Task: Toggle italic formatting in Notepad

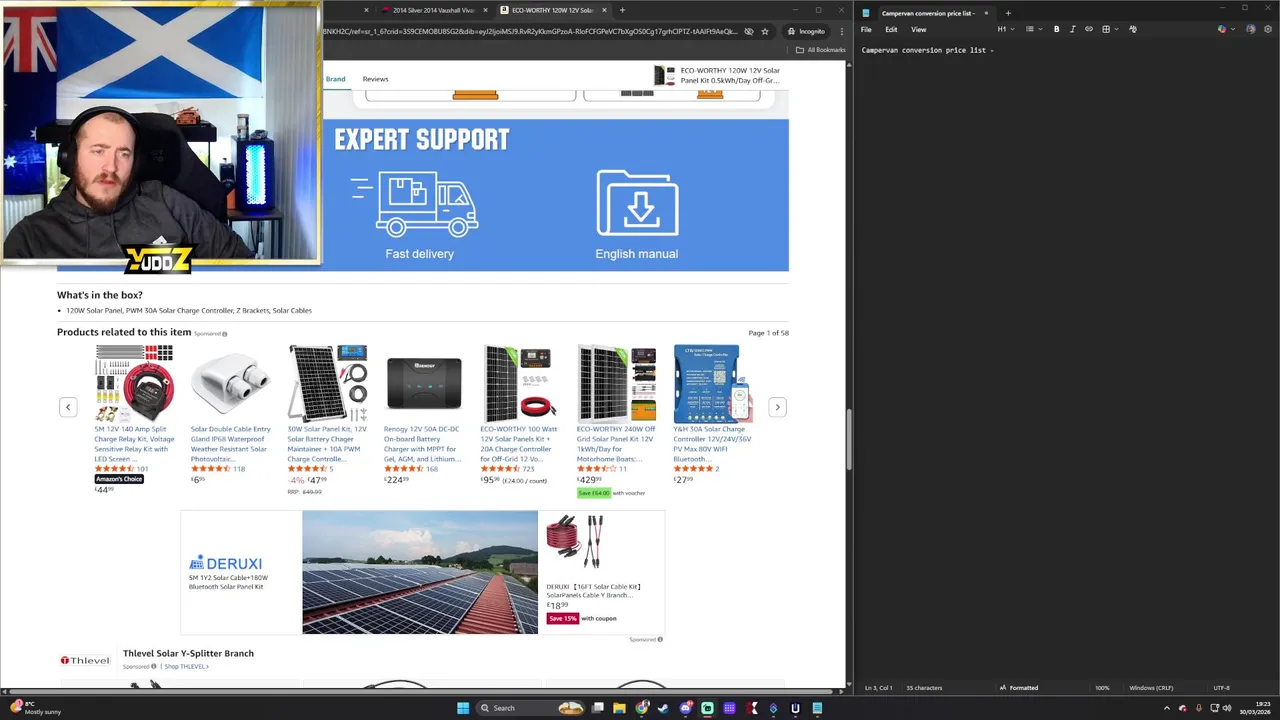Action: pos(1072,29)
